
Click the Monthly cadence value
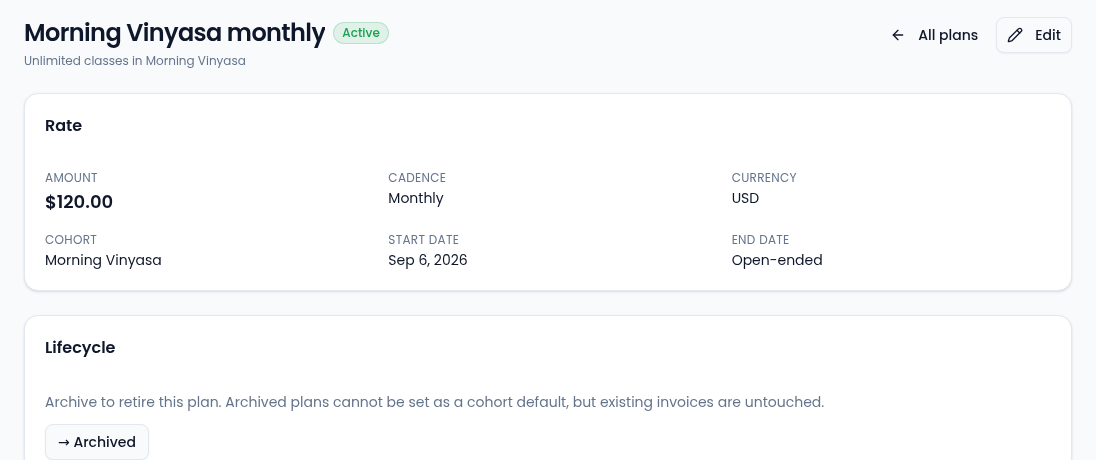(416, 199)
